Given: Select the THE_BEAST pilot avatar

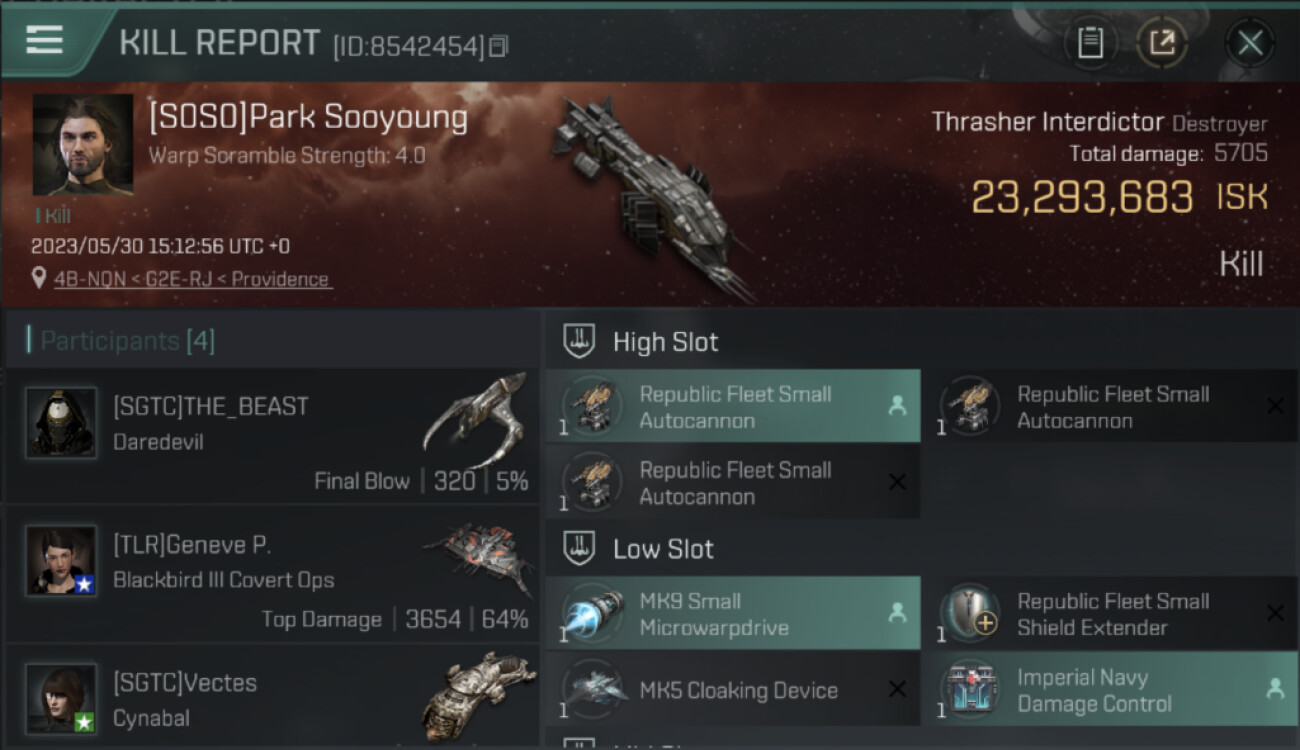Looking at the screenshot, I should [x=61, y=423].
